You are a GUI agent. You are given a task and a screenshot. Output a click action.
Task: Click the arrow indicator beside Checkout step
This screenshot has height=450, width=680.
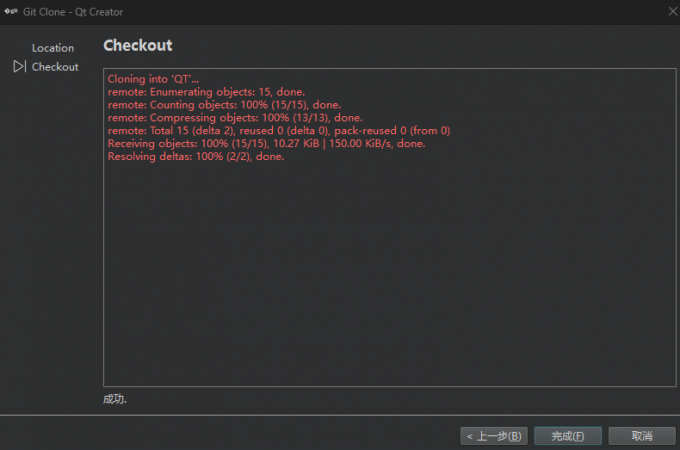[19, 67]
